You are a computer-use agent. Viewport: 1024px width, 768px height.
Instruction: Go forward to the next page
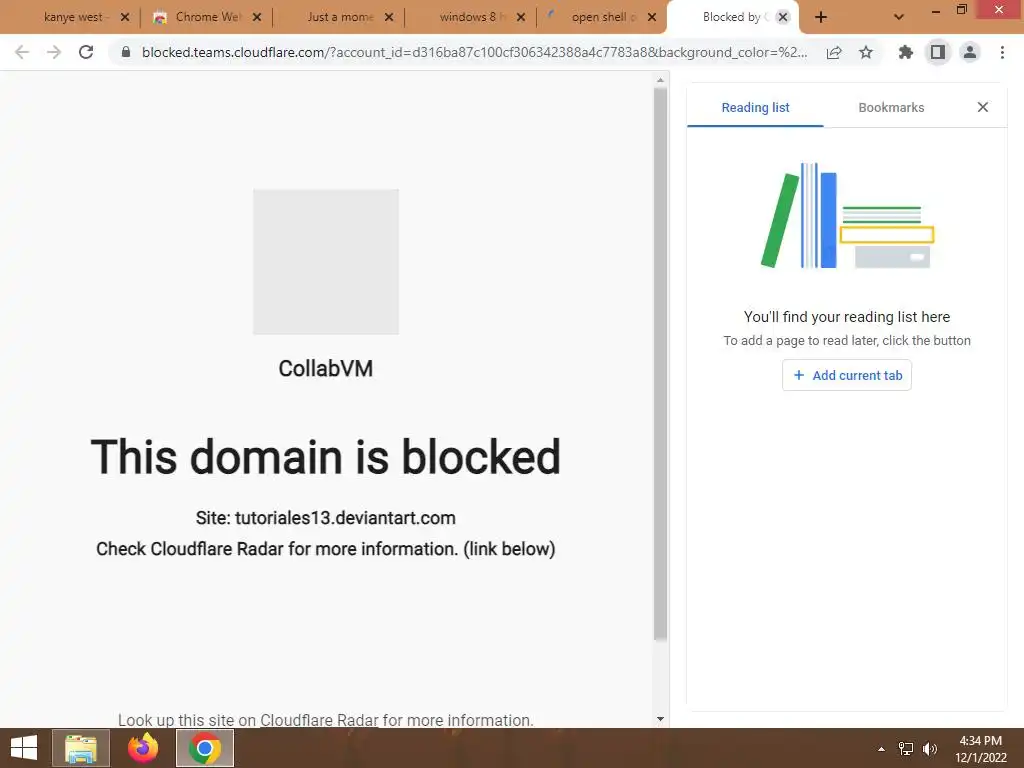click(54, 52)
